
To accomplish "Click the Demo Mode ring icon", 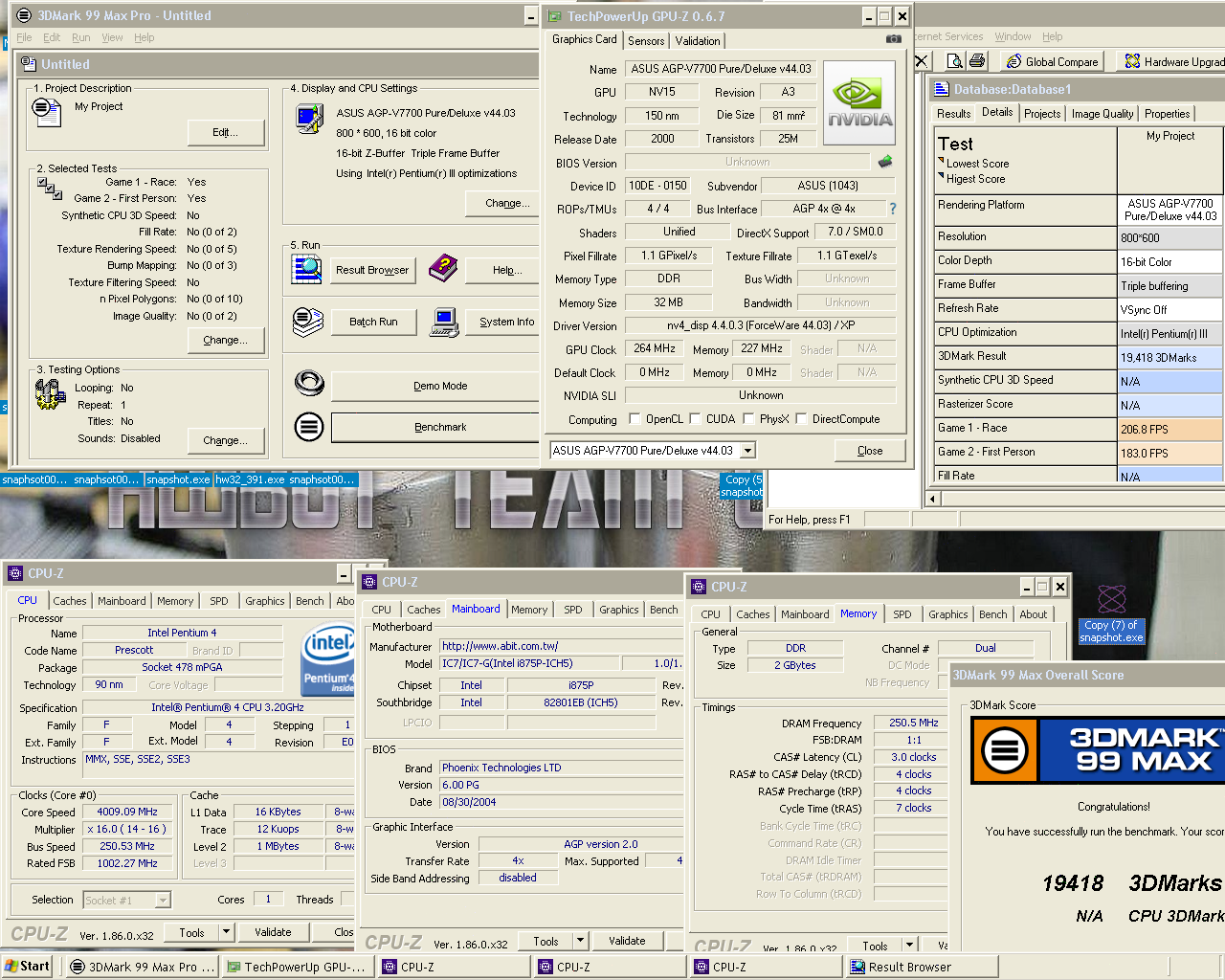I will pyautogui.click(x=309, y=383).
